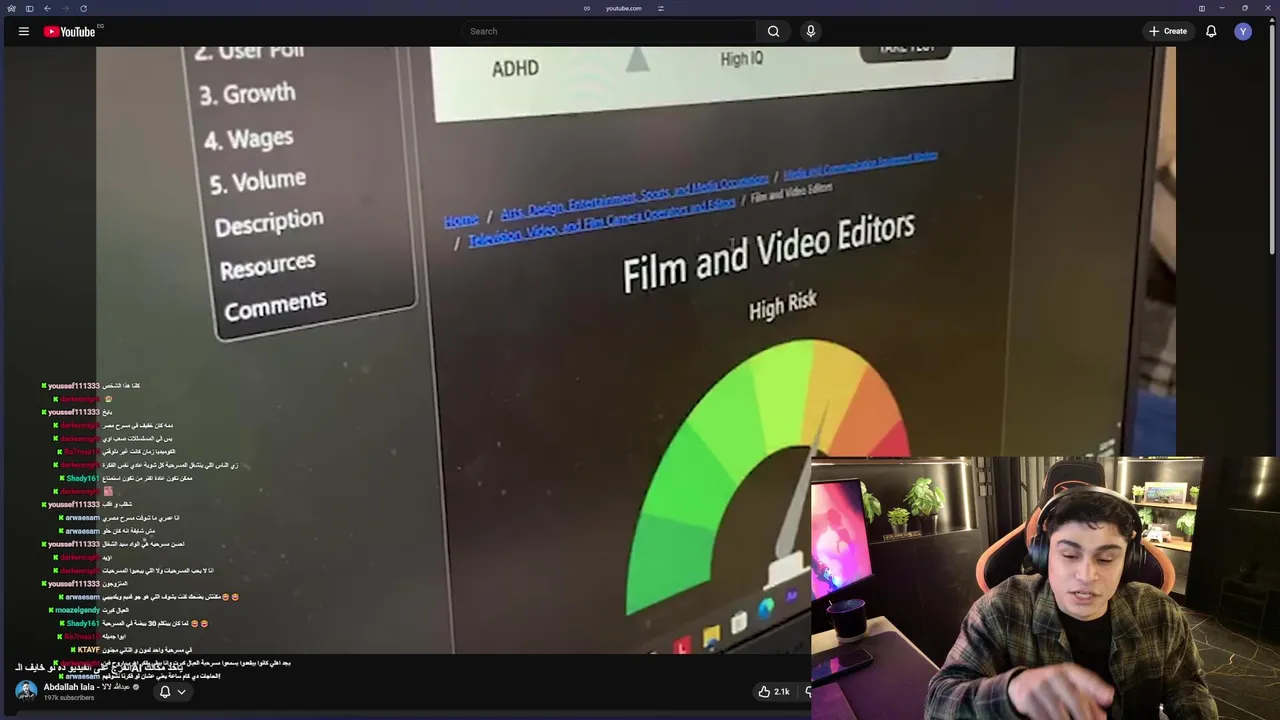This screenshot has width=1280, height=720.
Task: Click the magnifier search button
Action: point(773,31)
